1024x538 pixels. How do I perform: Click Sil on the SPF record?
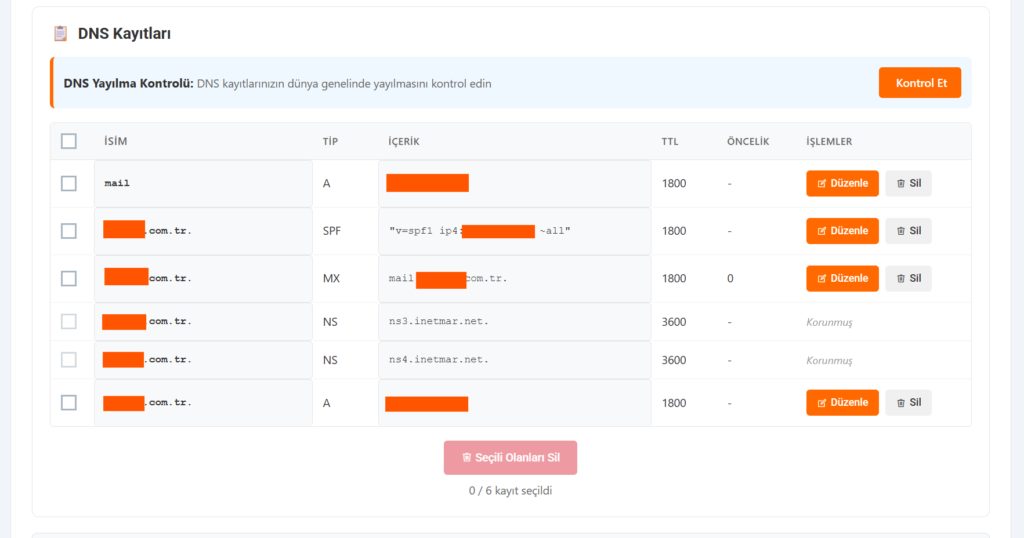pyautogui.click(x=908, y=231)
